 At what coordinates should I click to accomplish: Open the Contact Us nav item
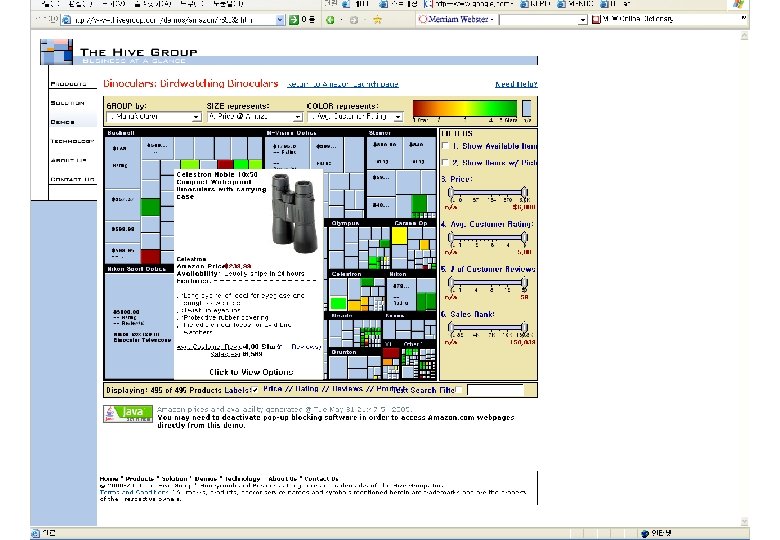pos(72,179)
